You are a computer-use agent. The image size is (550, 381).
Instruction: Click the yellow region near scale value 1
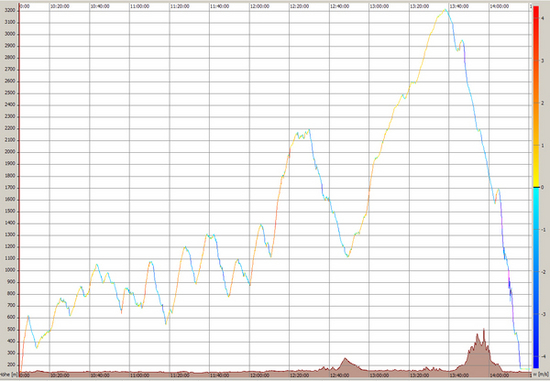point(536,145)
